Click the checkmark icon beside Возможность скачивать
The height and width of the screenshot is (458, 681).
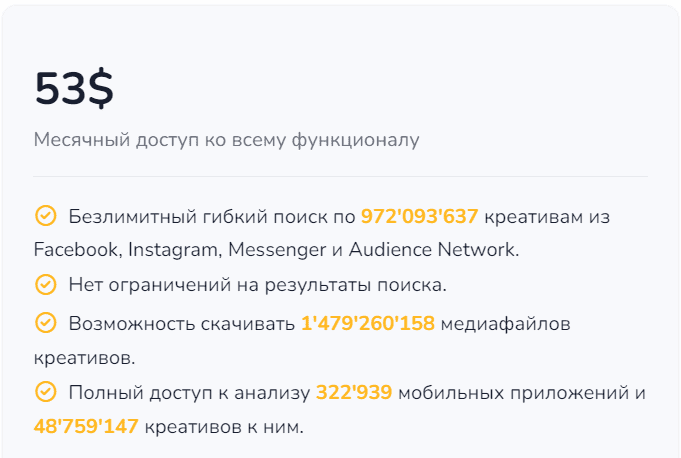[46, 323]
